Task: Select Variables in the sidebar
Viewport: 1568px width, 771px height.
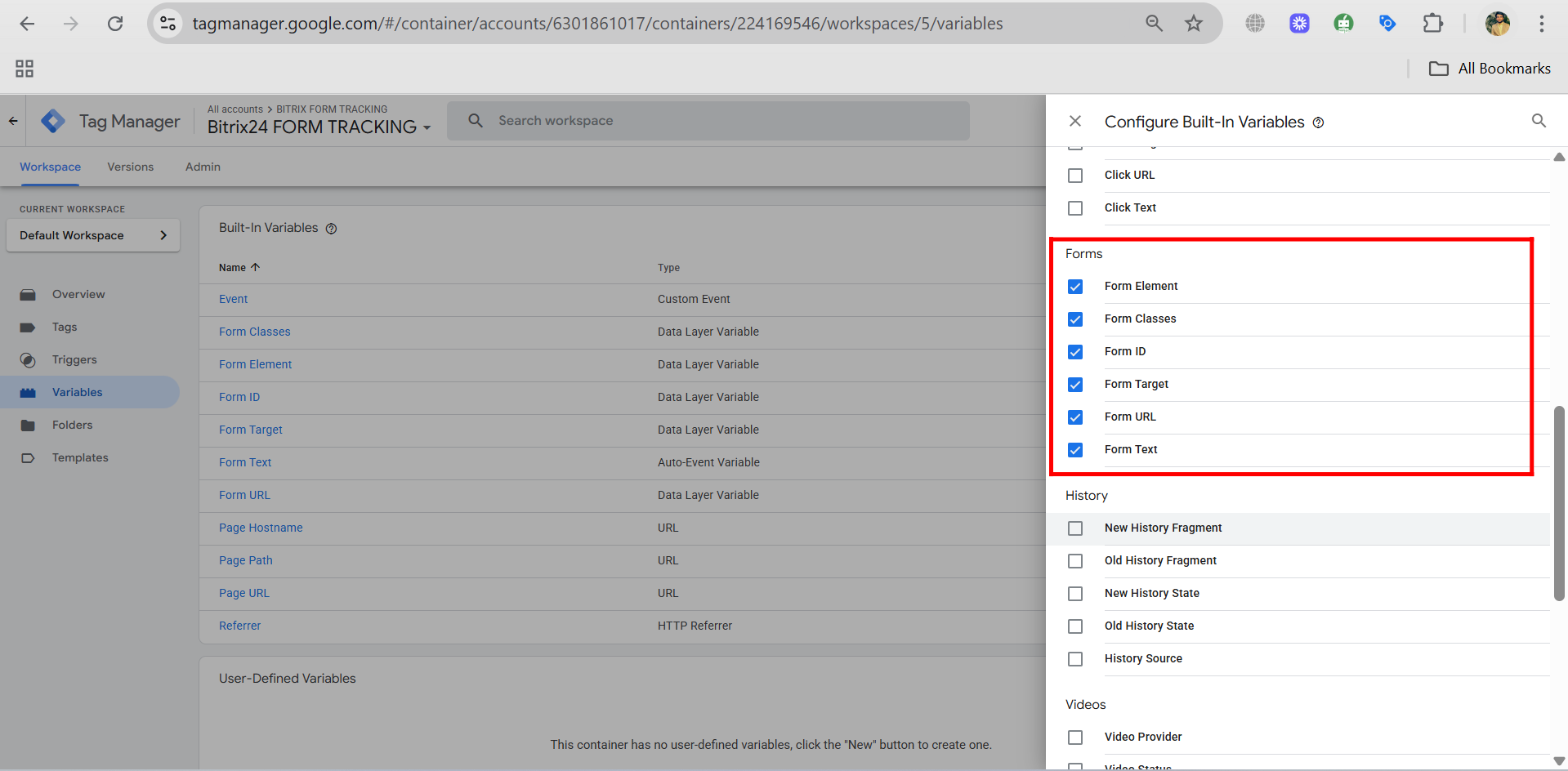Action: 90,392
